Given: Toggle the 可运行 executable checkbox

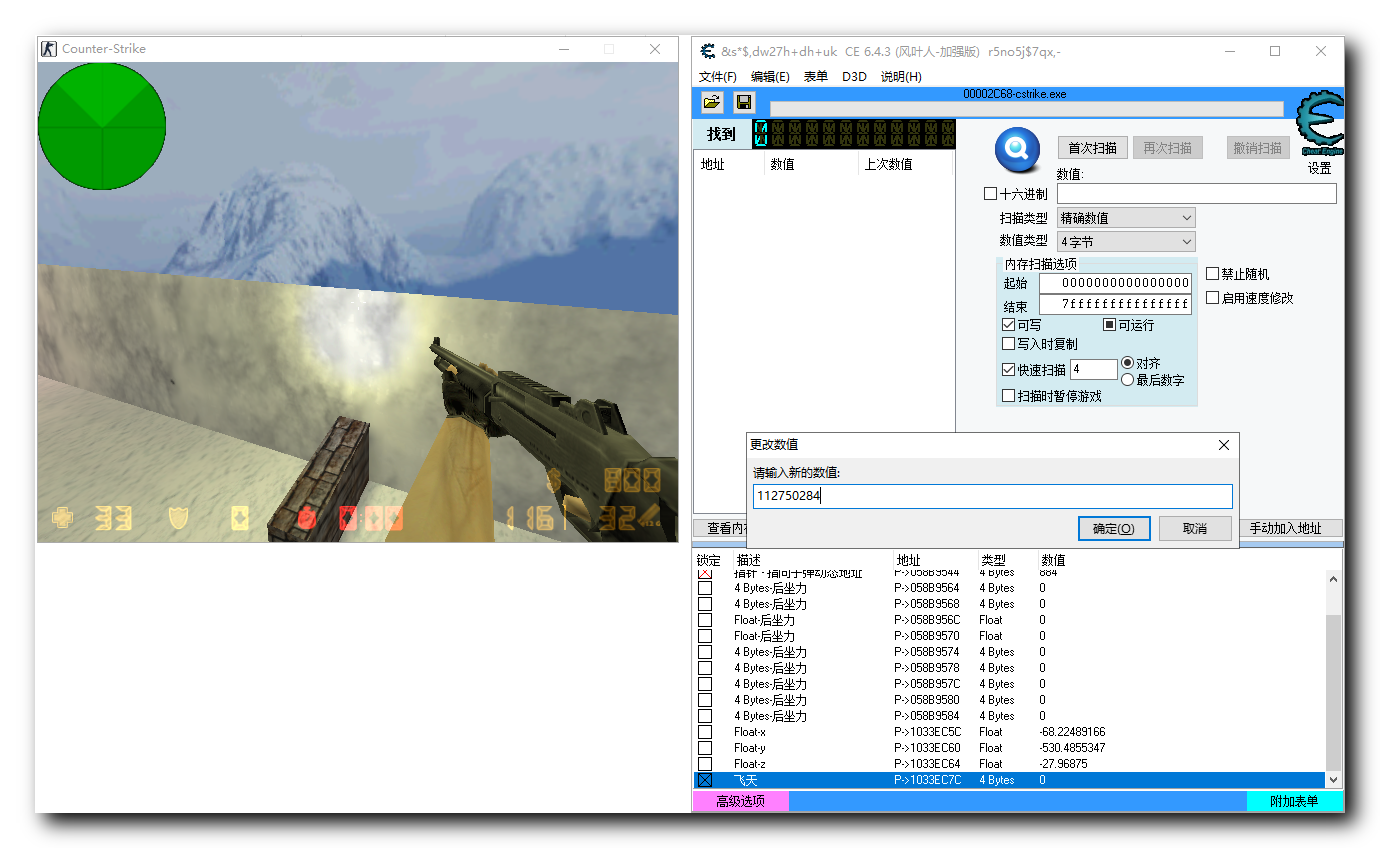Looking at the screenshot, I should [x=1110, y=325].
